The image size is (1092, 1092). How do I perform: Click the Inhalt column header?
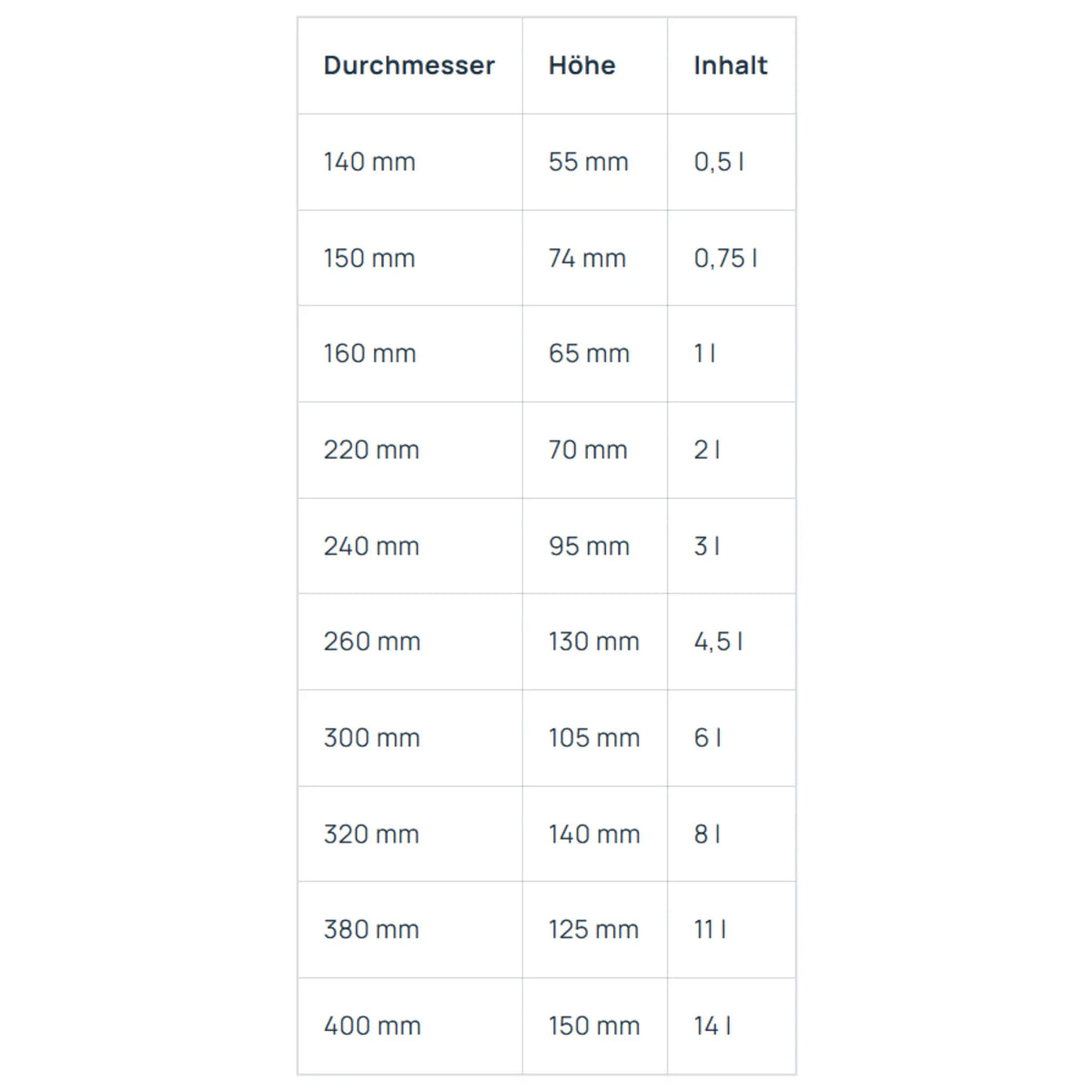(732, 66)
